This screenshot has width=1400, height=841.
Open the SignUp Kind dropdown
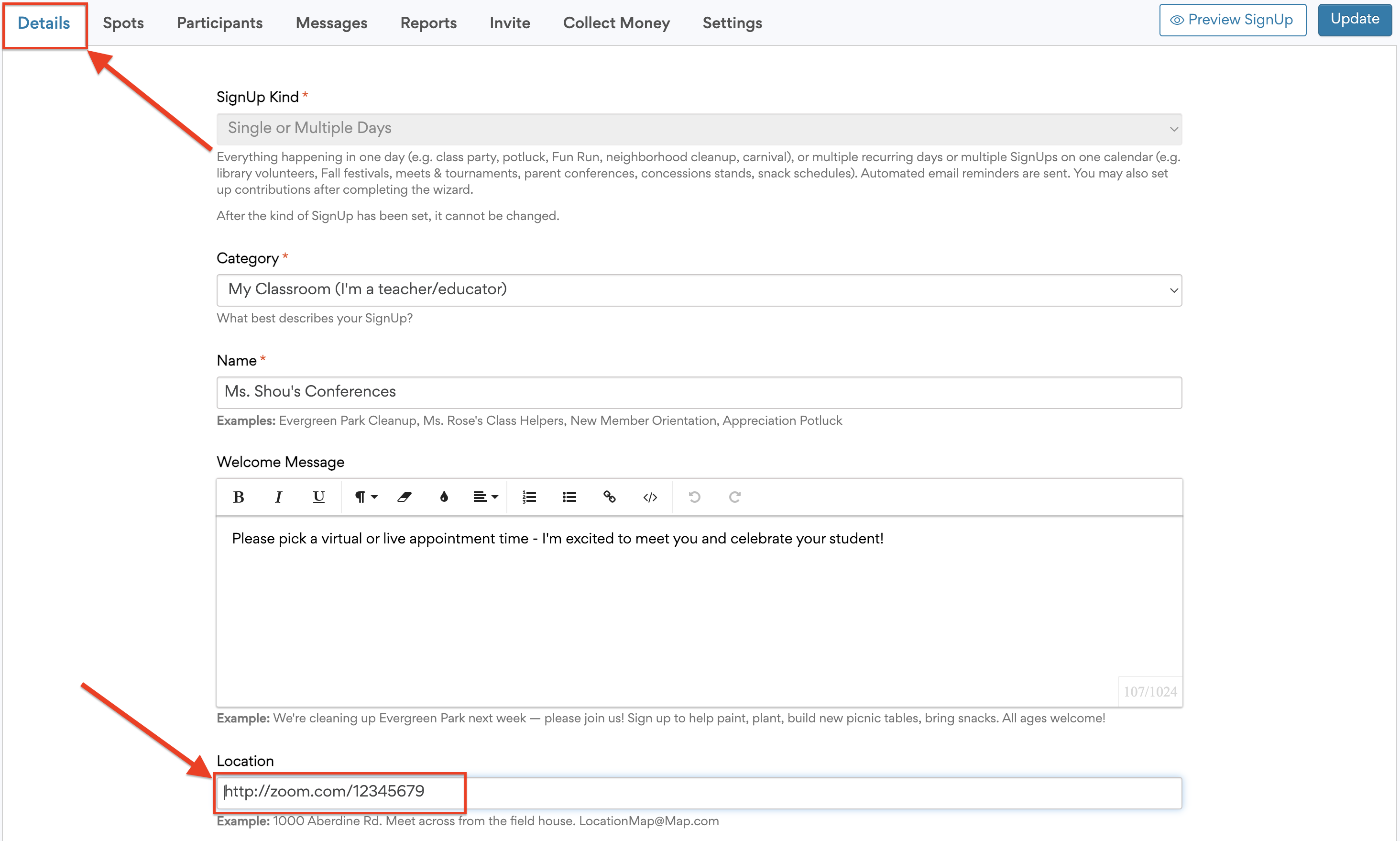699,129
